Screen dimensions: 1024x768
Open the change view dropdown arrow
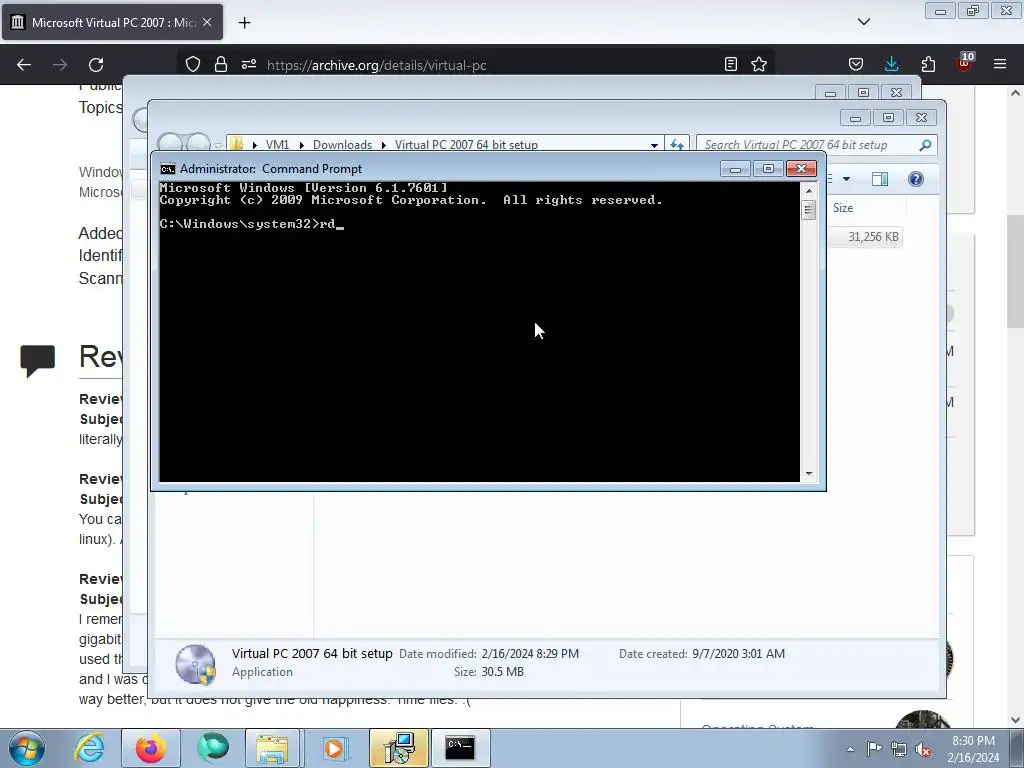tap(846, 179)
